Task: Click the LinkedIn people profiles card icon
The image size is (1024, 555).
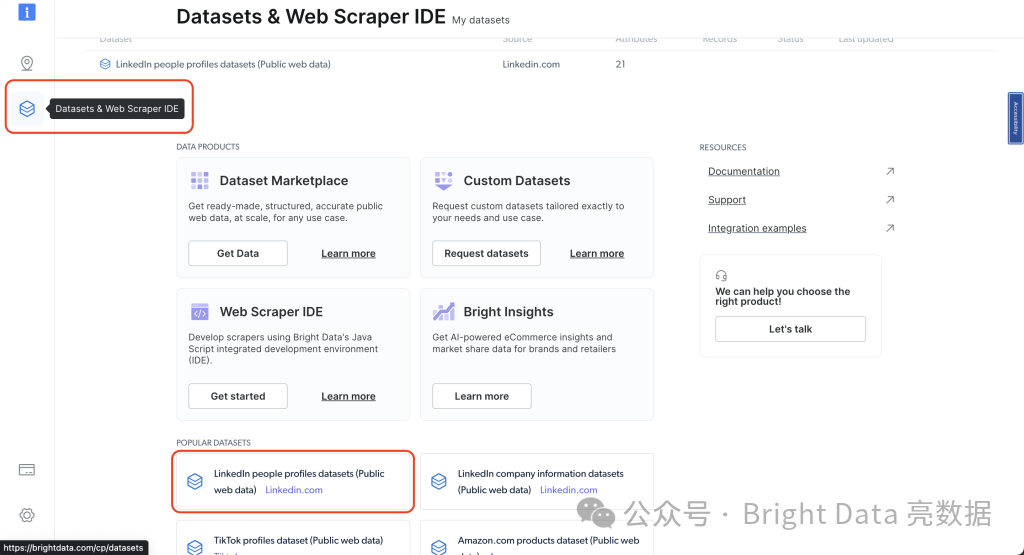Action: click(x=195, y=481)
